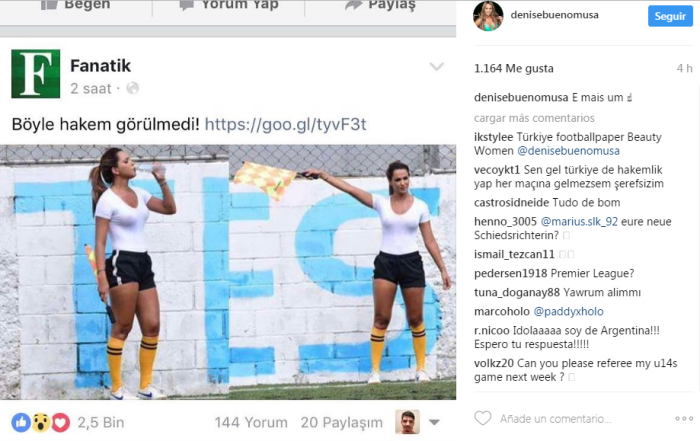Click the denisebuenomusa profile avatar
The image size is (700, 441).
click(488, 16)
